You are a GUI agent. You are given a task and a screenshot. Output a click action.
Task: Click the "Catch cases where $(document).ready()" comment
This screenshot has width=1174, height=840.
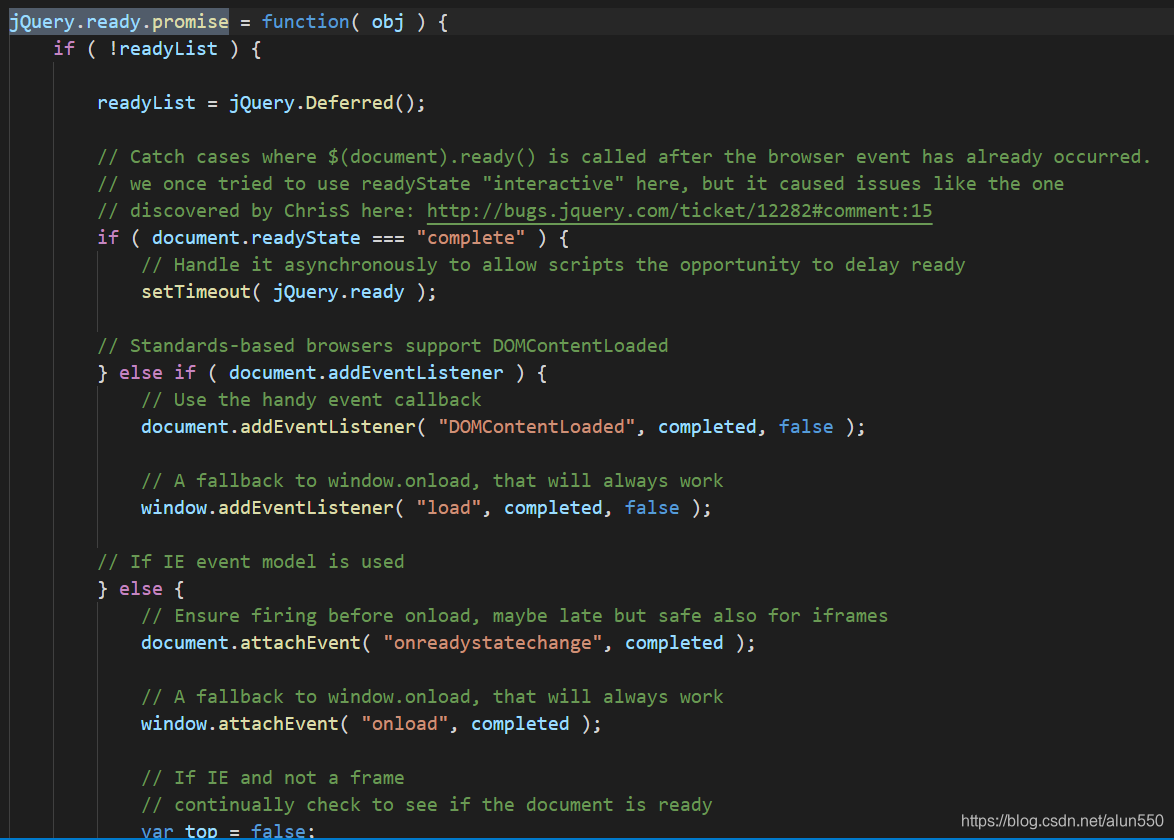click(624, 157)
